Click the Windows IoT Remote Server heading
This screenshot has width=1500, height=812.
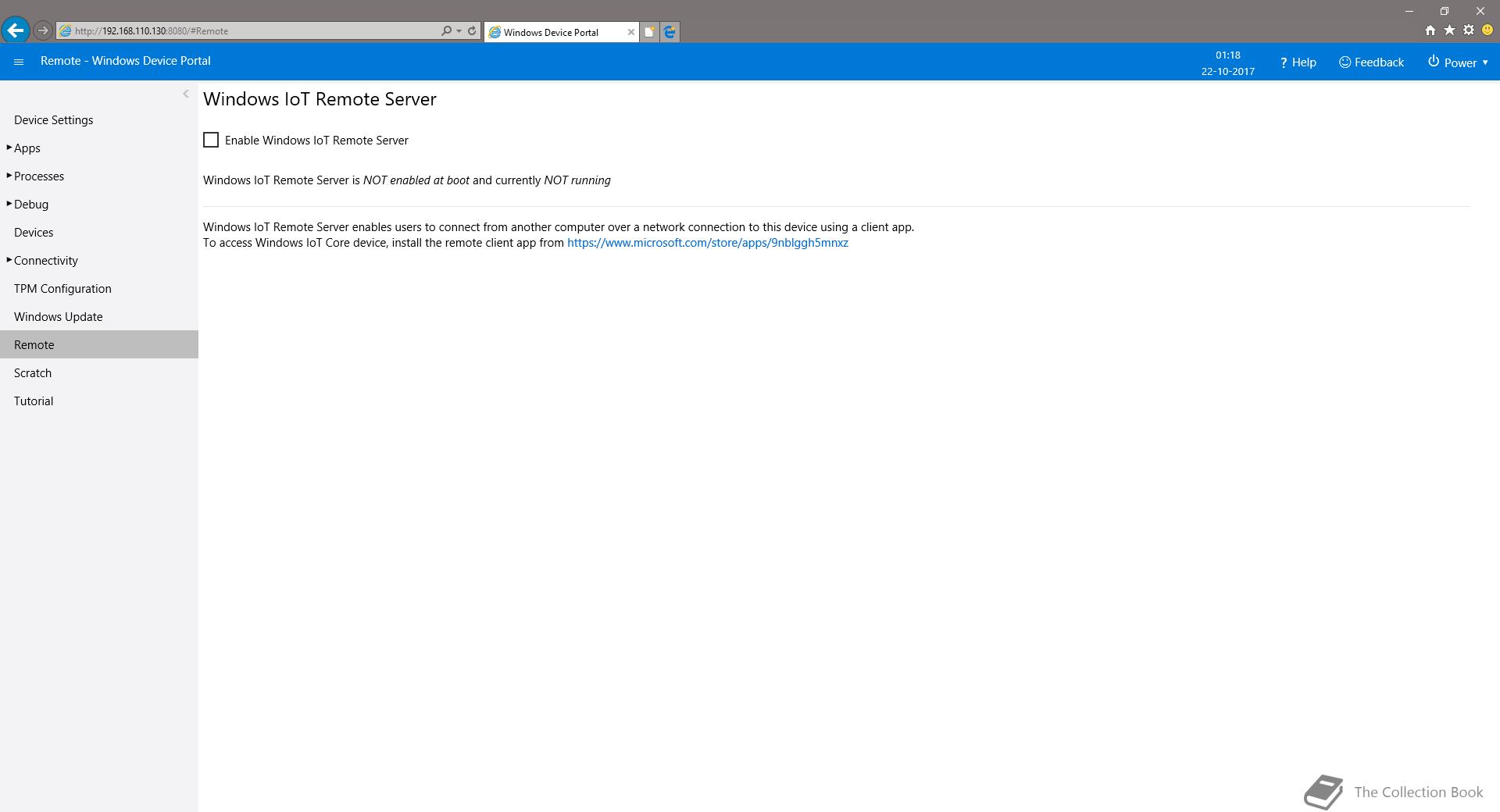[320, 99]
